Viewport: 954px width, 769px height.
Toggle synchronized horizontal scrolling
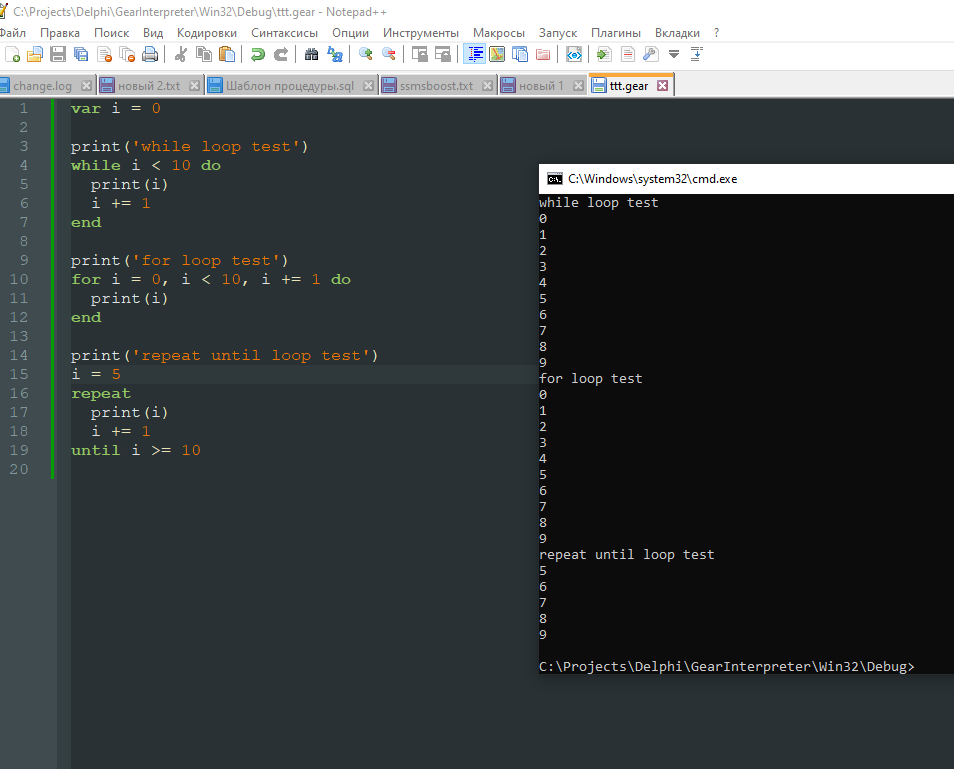pos(442,54)
